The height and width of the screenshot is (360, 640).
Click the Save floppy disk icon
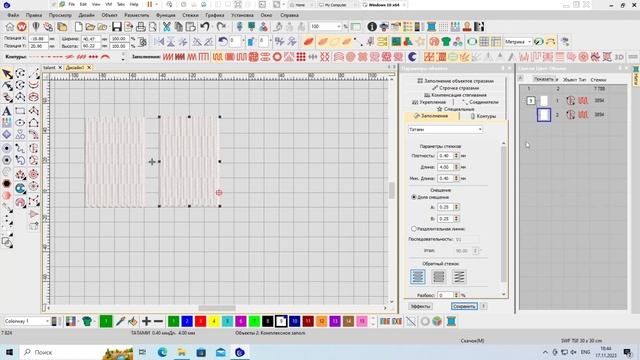117,27
